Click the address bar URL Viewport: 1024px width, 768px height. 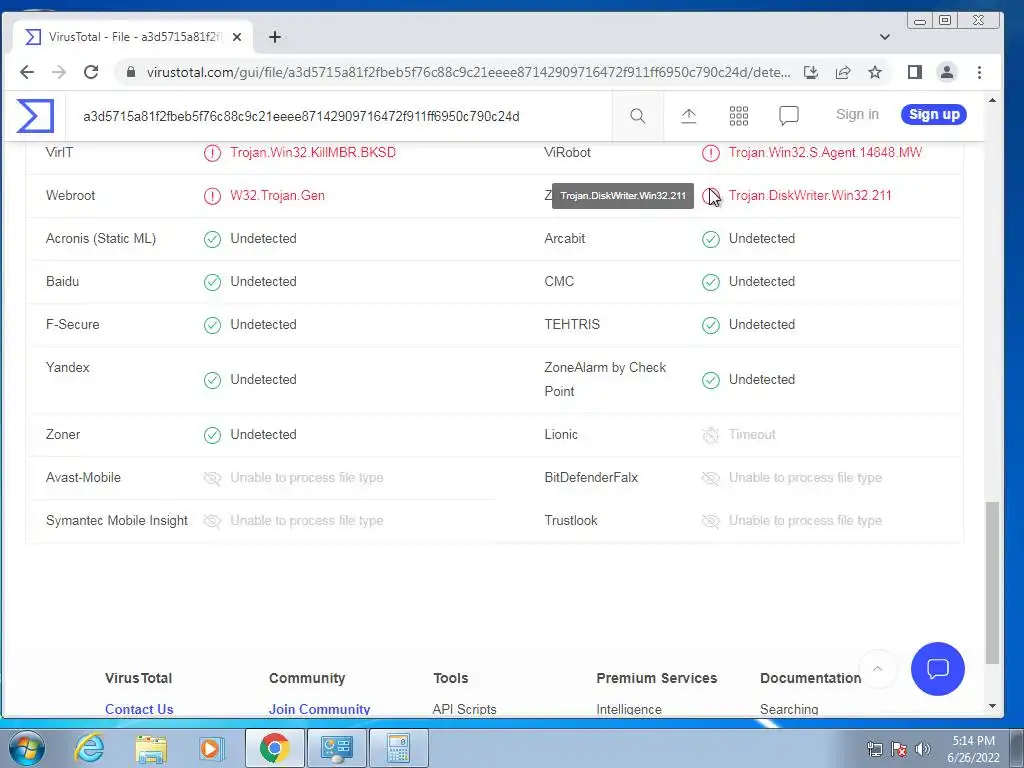(468, 72)
